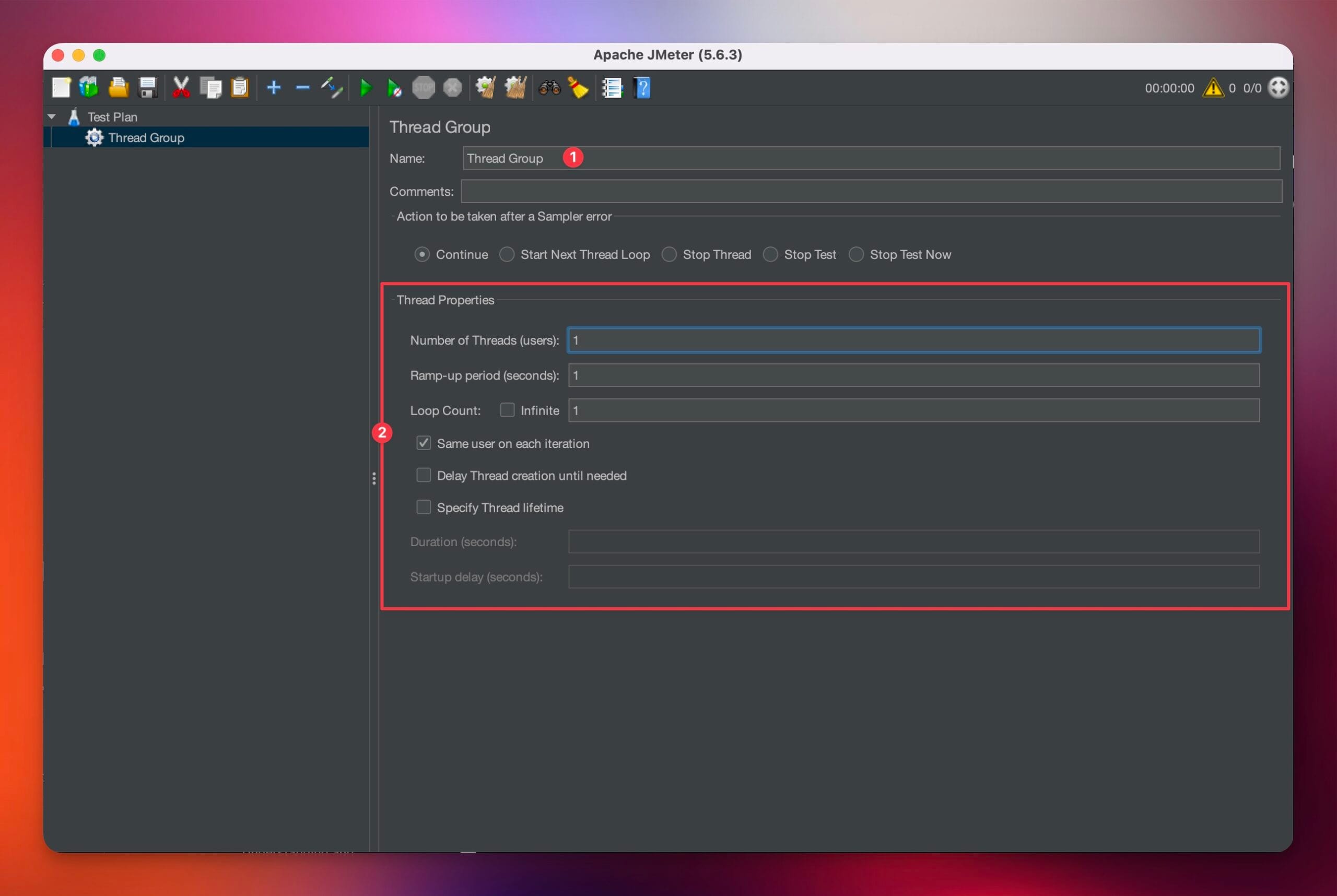1337x896 pixels.
Task: Click the split pane divider handle dots
Action: (x=374, y=478)
